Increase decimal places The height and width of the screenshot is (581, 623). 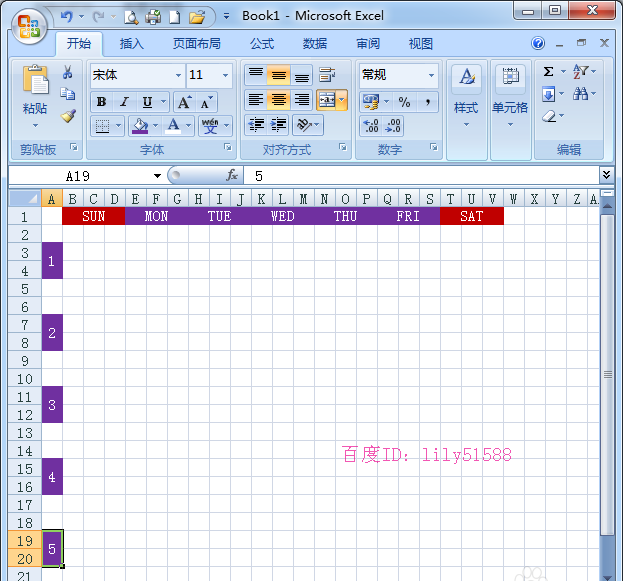tap(371, 126)
